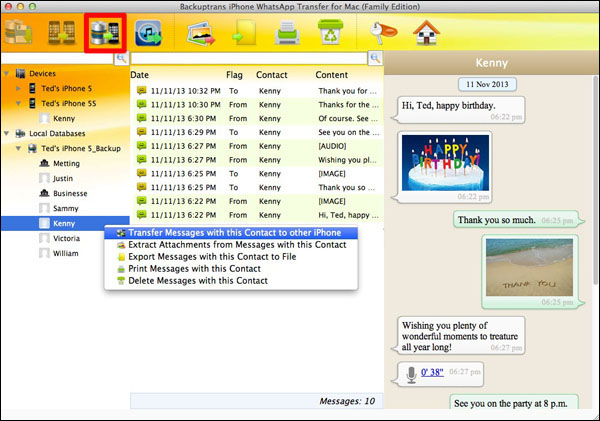The image size is (600, 421).
Task: Click the printer toolbar icon
Action: click(x=287, y=33)
